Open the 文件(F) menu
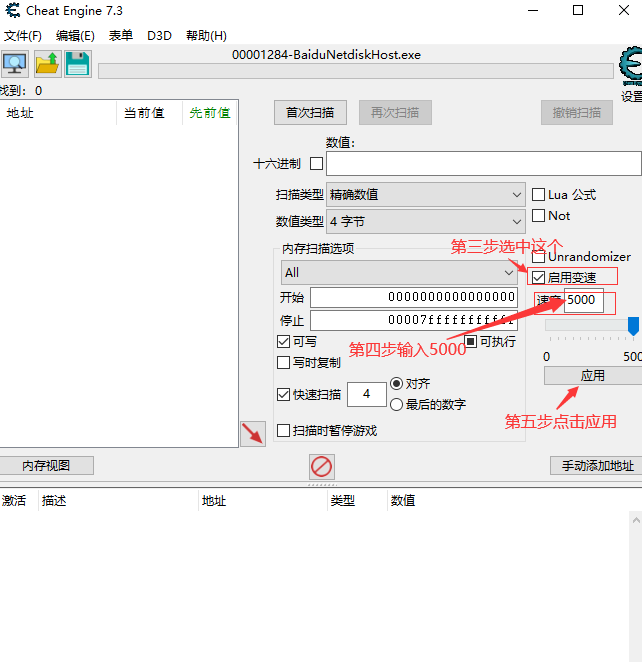 click(22, 35)
